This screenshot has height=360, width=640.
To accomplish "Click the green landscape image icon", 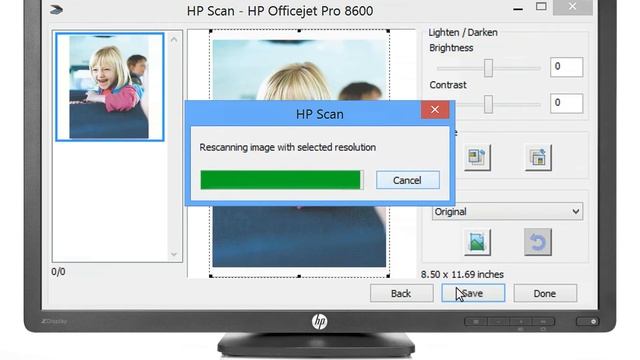I will [477, 242].
